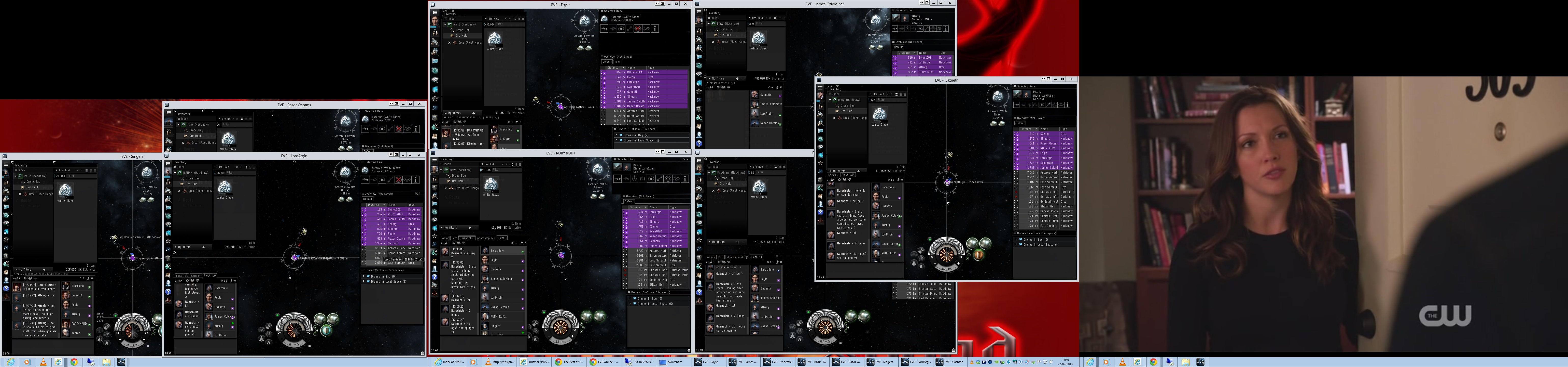Image resolution: width=1568 pixels, height=367 pixels.
Task: Select Drone Bay in Gazneth inventory
Action: pos(848,106)
